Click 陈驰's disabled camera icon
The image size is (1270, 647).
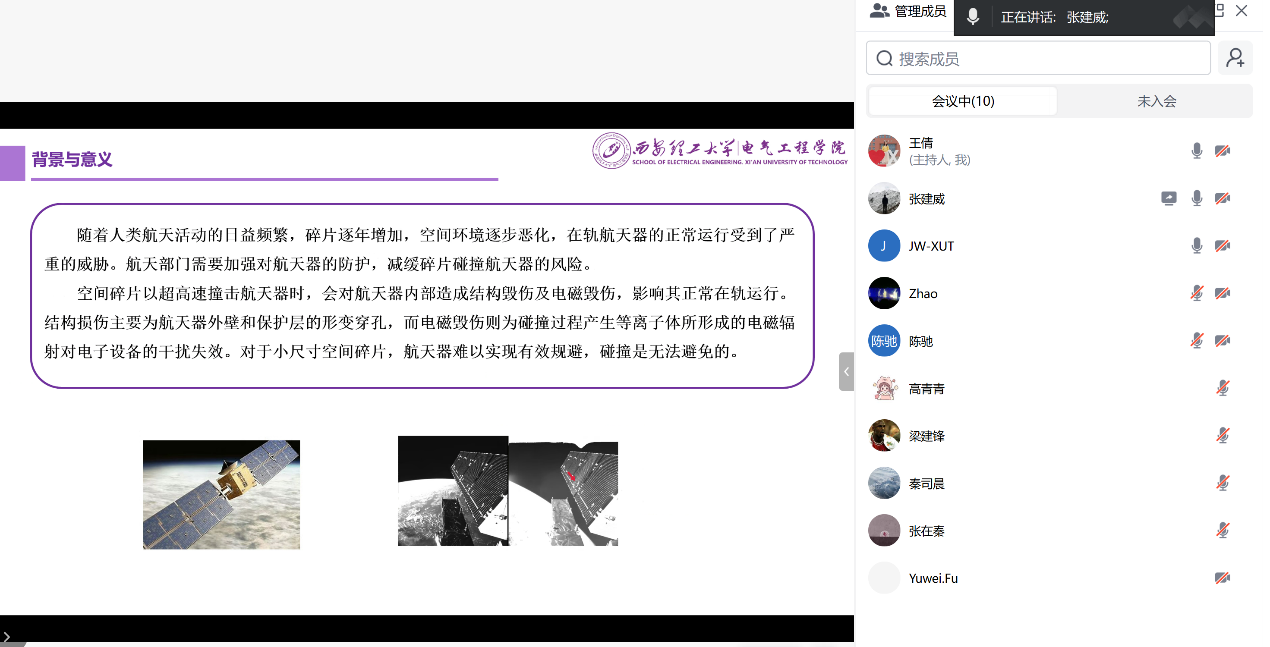[1222, 341]
